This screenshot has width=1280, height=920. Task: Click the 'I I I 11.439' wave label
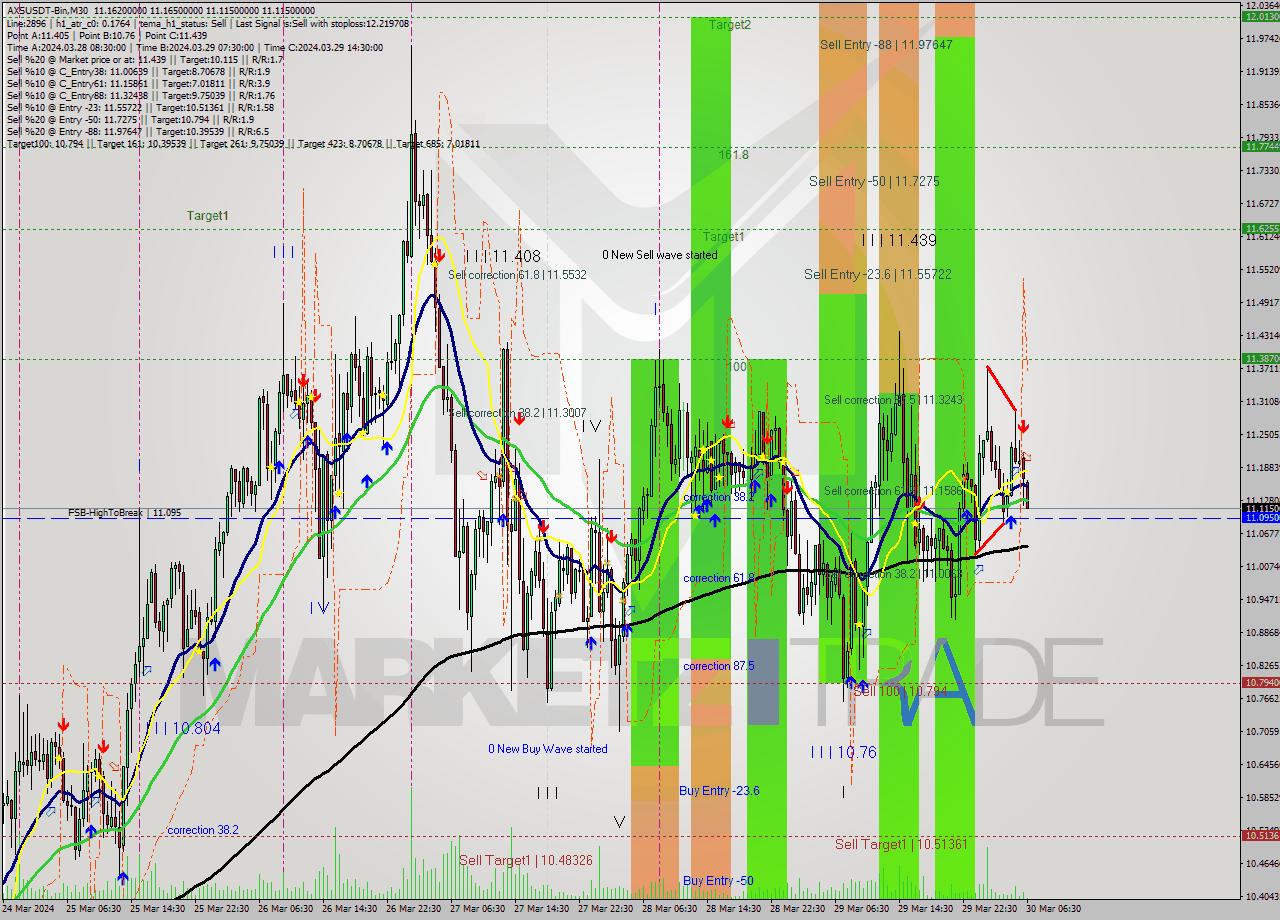pyautogui.click(x=899, y=240)
